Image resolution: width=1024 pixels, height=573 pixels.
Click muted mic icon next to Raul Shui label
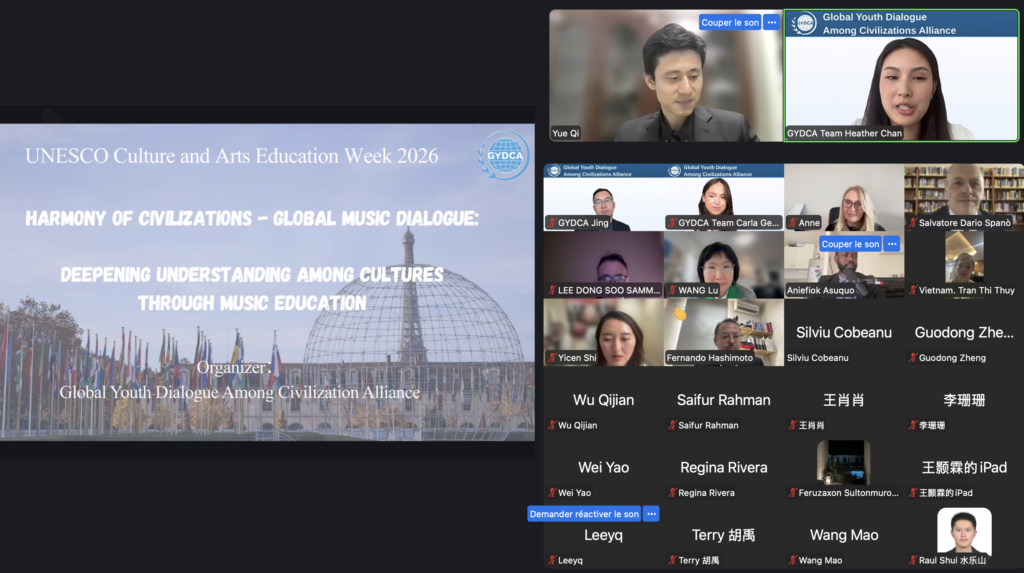tap(912, 560)
